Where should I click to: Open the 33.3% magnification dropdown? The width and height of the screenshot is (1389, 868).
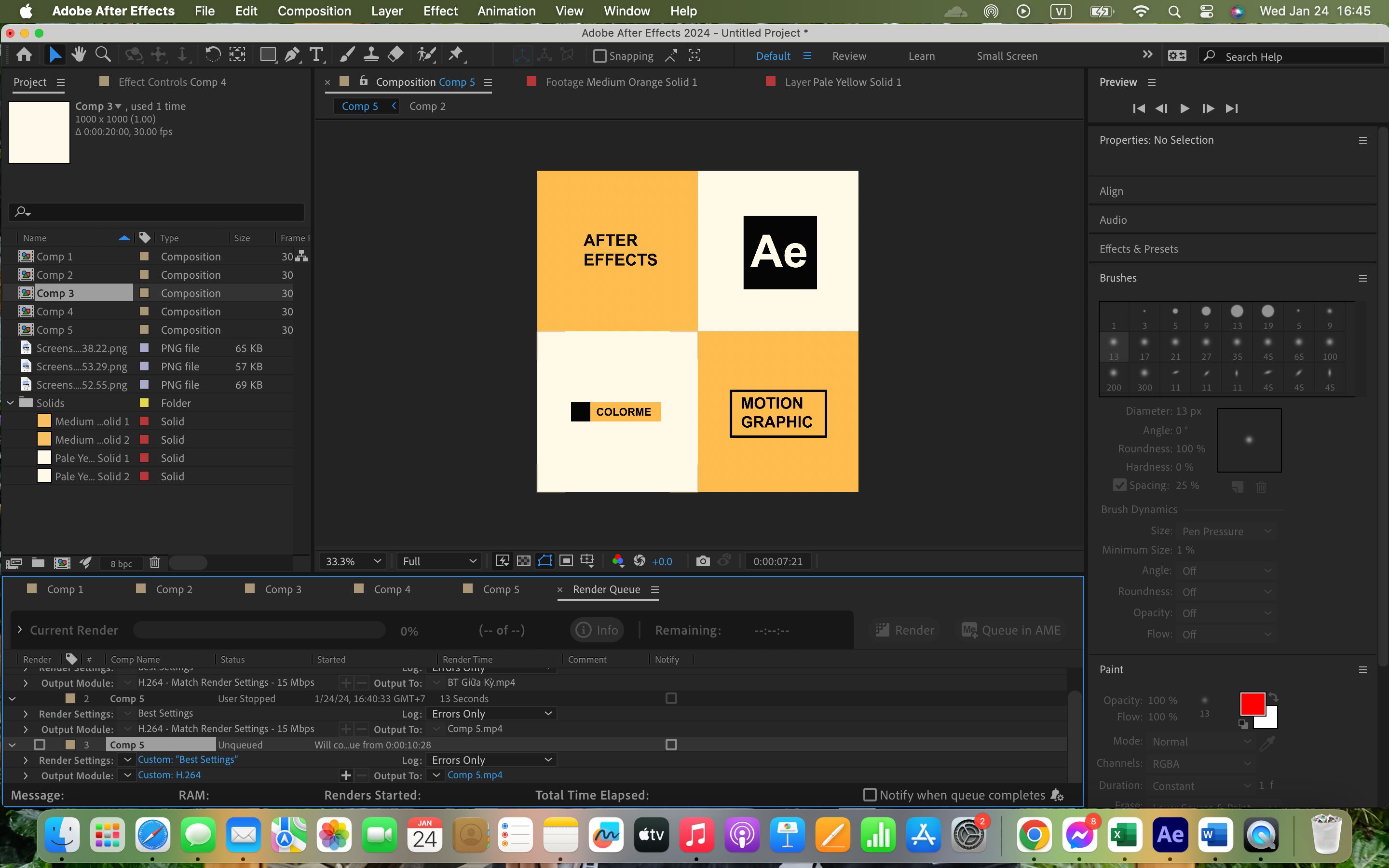(353, 561)
